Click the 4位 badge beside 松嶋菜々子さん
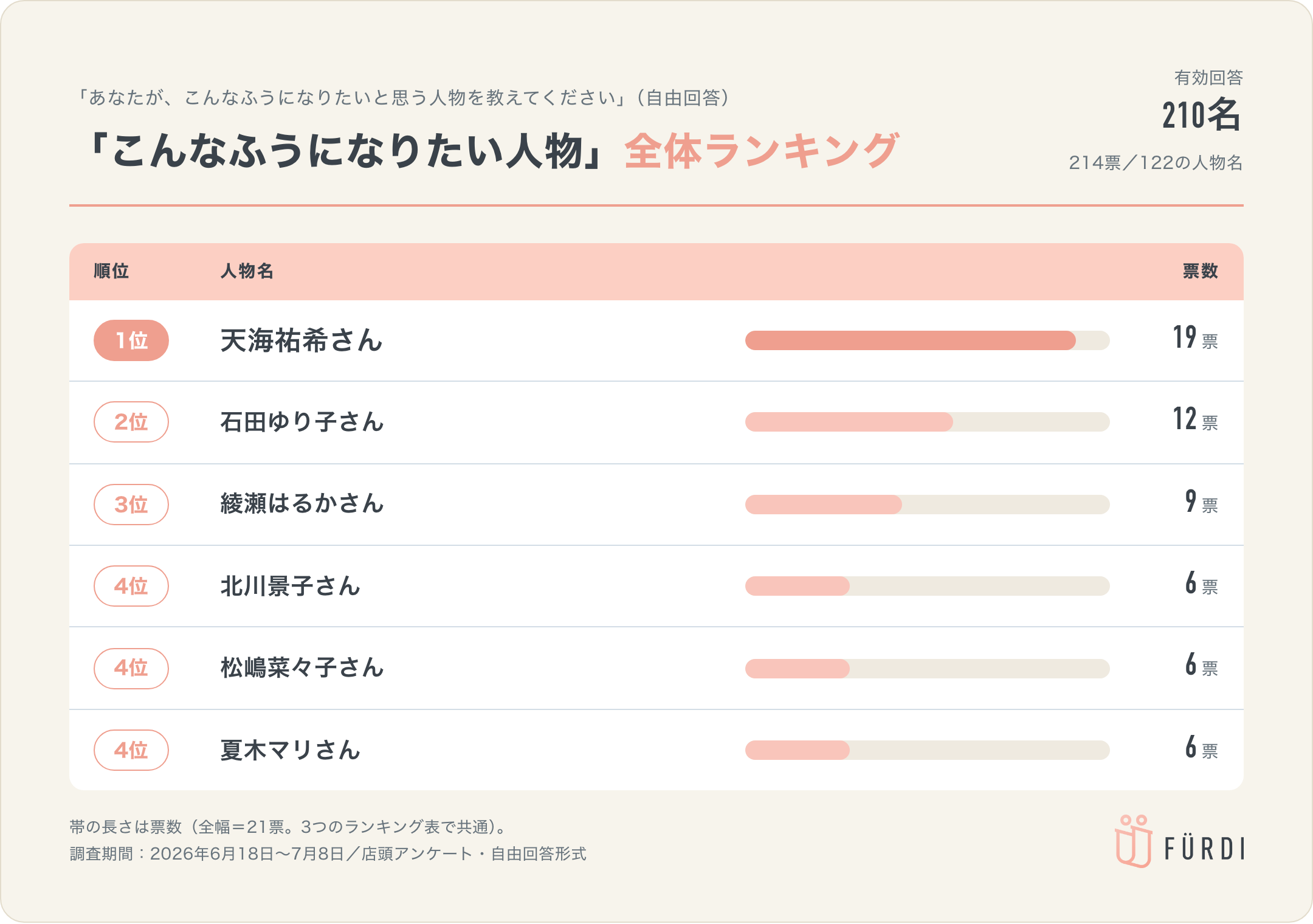Screen dimensions: 1313x924 (131, 668)
